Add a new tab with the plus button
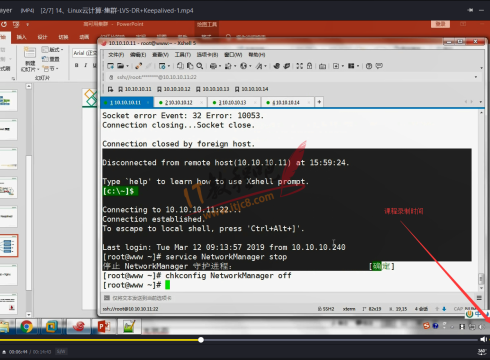 pyautogui.click(x=319, y=102)
